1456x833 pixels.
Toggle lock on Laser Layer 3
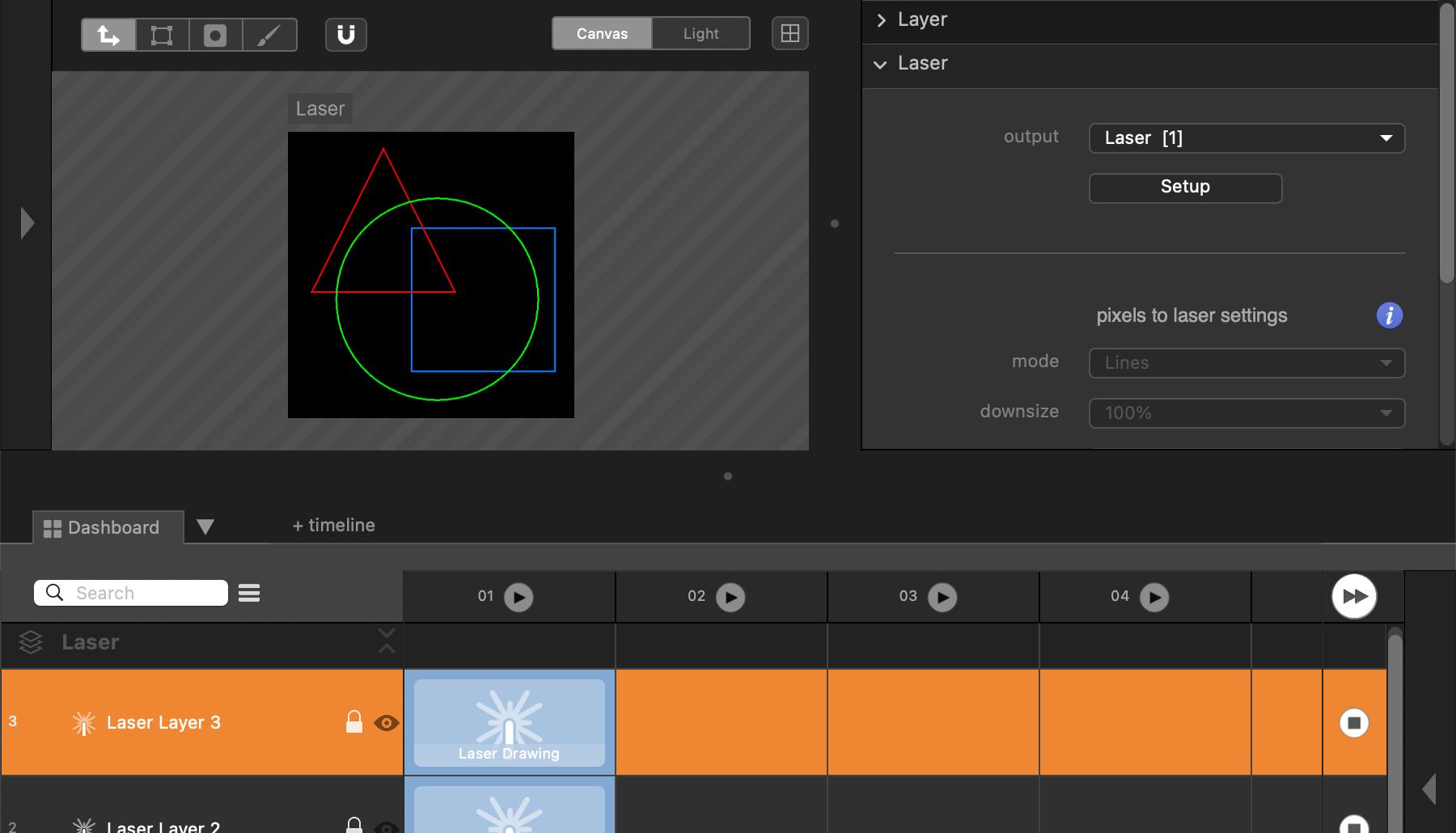pyautogui.click(x=354, y=722)
